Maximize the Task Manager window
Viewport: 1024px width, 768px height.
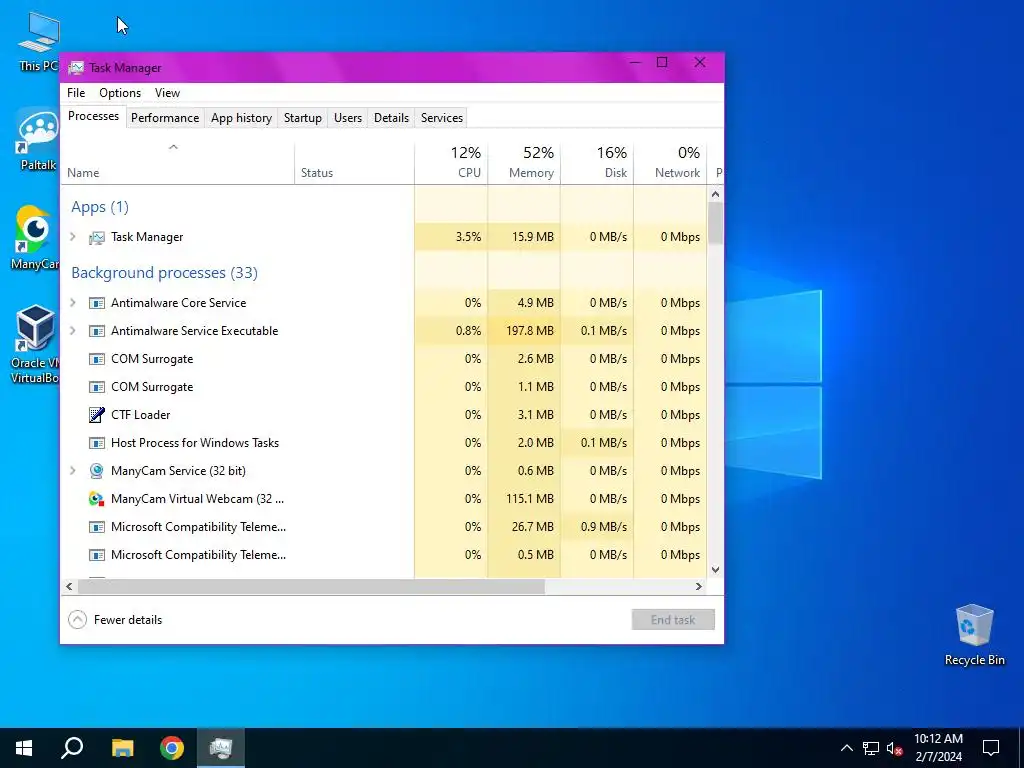coord(662,63)
